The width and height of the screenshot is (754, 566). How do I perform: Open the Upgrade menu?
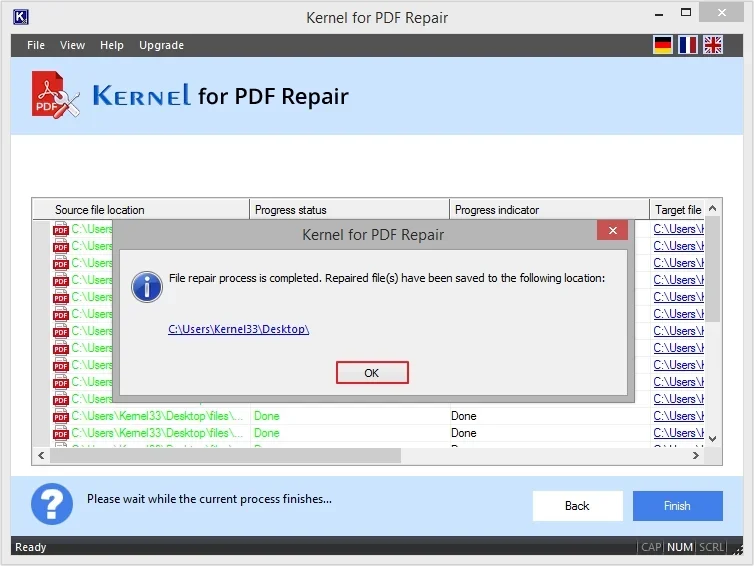tap(161, 45)
